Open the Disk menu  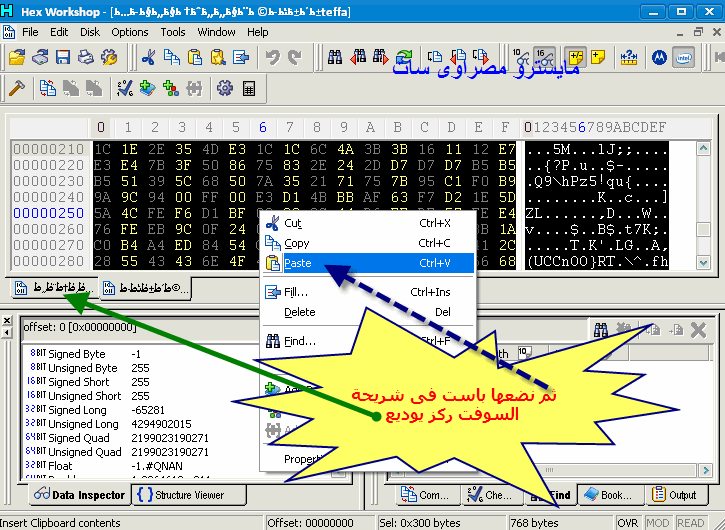click(x=90, y=32)
